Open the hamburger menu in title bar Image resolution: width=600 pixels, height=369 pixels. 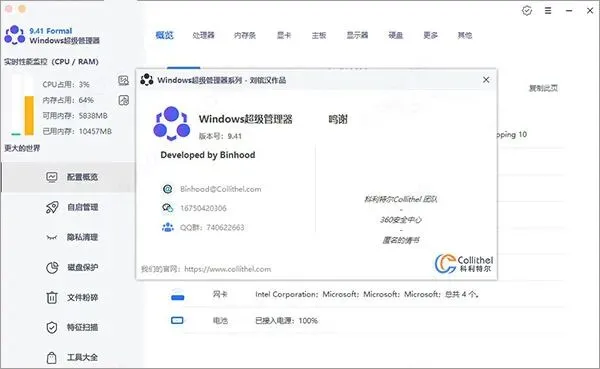[x=548, y=11]
